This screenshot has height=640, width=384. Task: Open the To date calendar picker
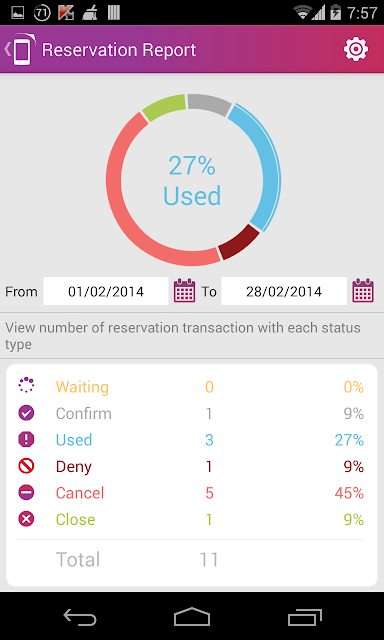tap(363, 291)
